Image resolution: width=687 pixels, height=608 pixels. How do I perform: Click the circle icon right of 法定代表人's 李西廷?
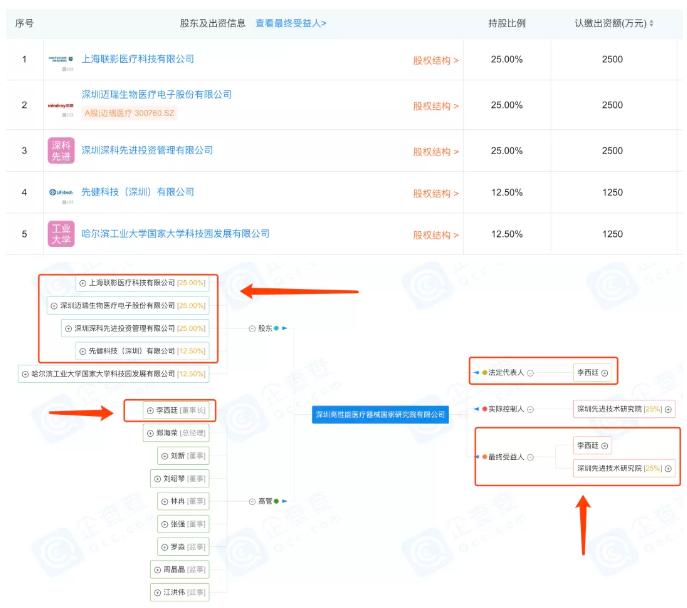pyautogui.click(x=605, y=373)
